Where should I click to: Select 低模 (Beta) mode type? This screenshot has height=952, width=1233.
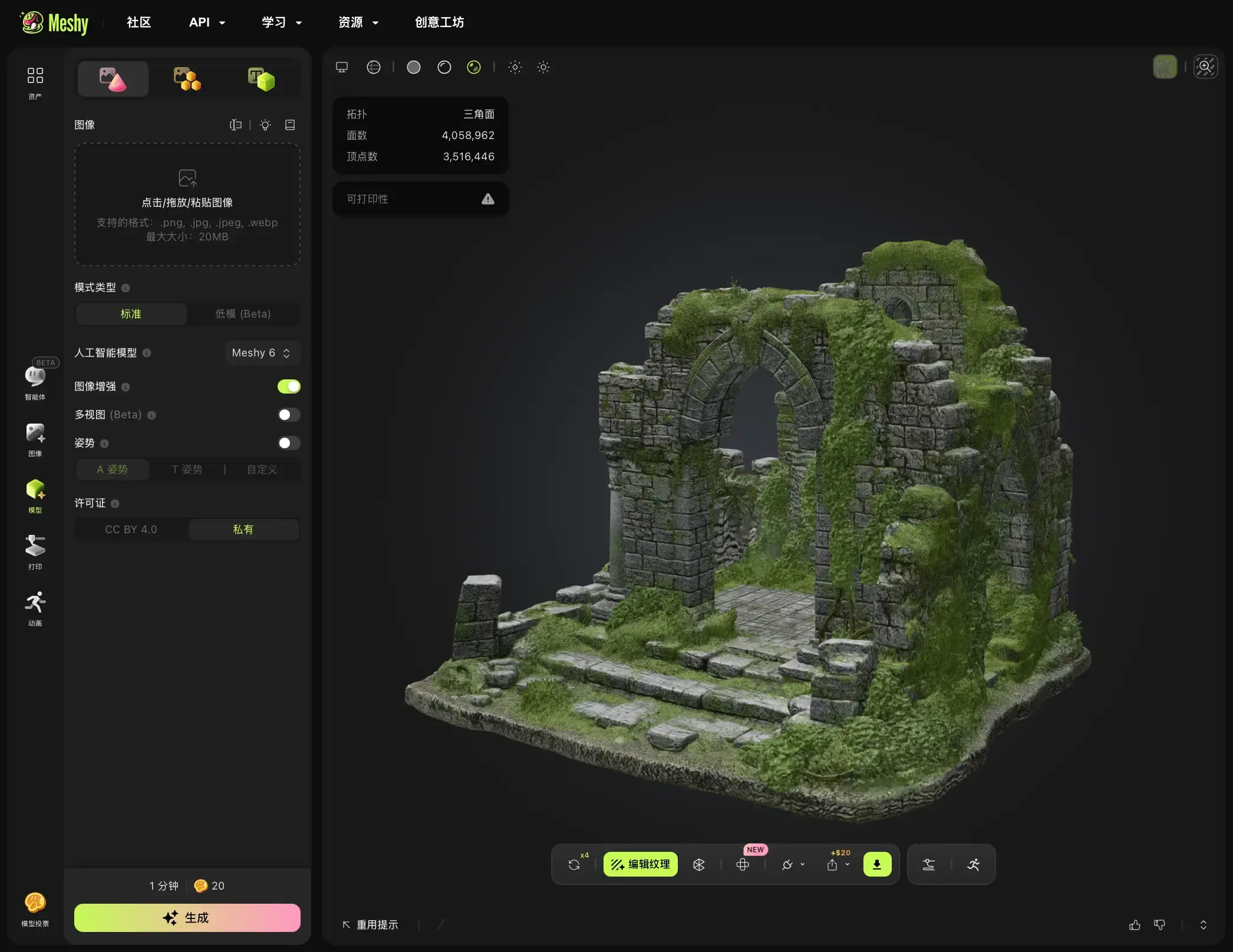243,314
